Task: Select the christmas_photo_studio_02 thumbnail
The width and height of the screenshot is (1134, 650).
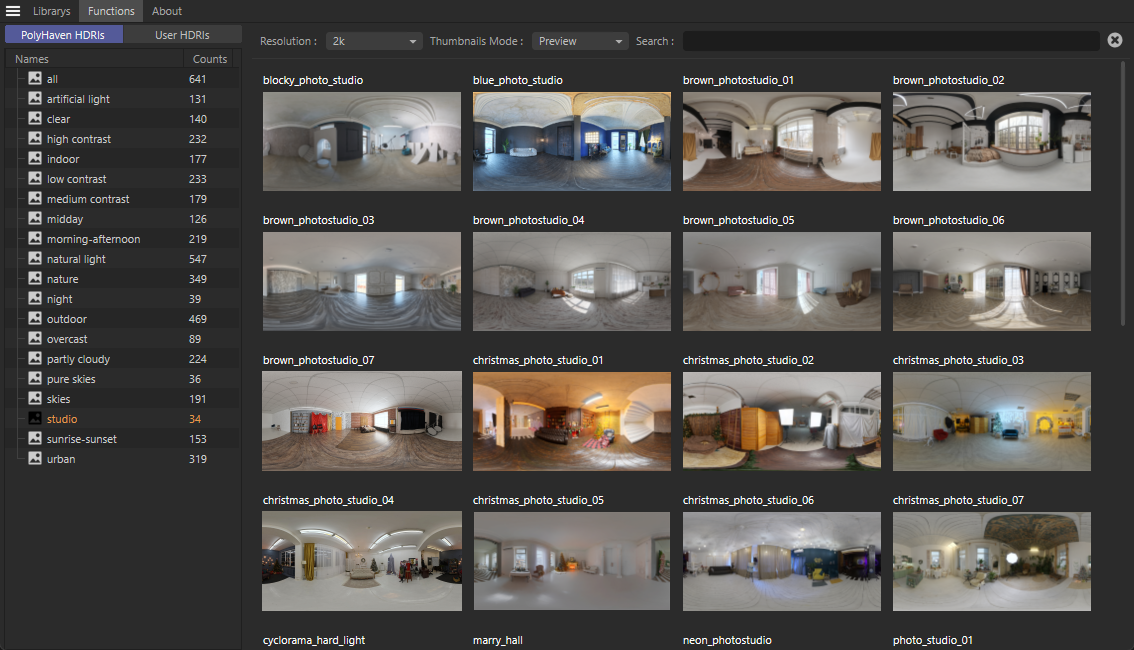Action: tap(782, 421)
